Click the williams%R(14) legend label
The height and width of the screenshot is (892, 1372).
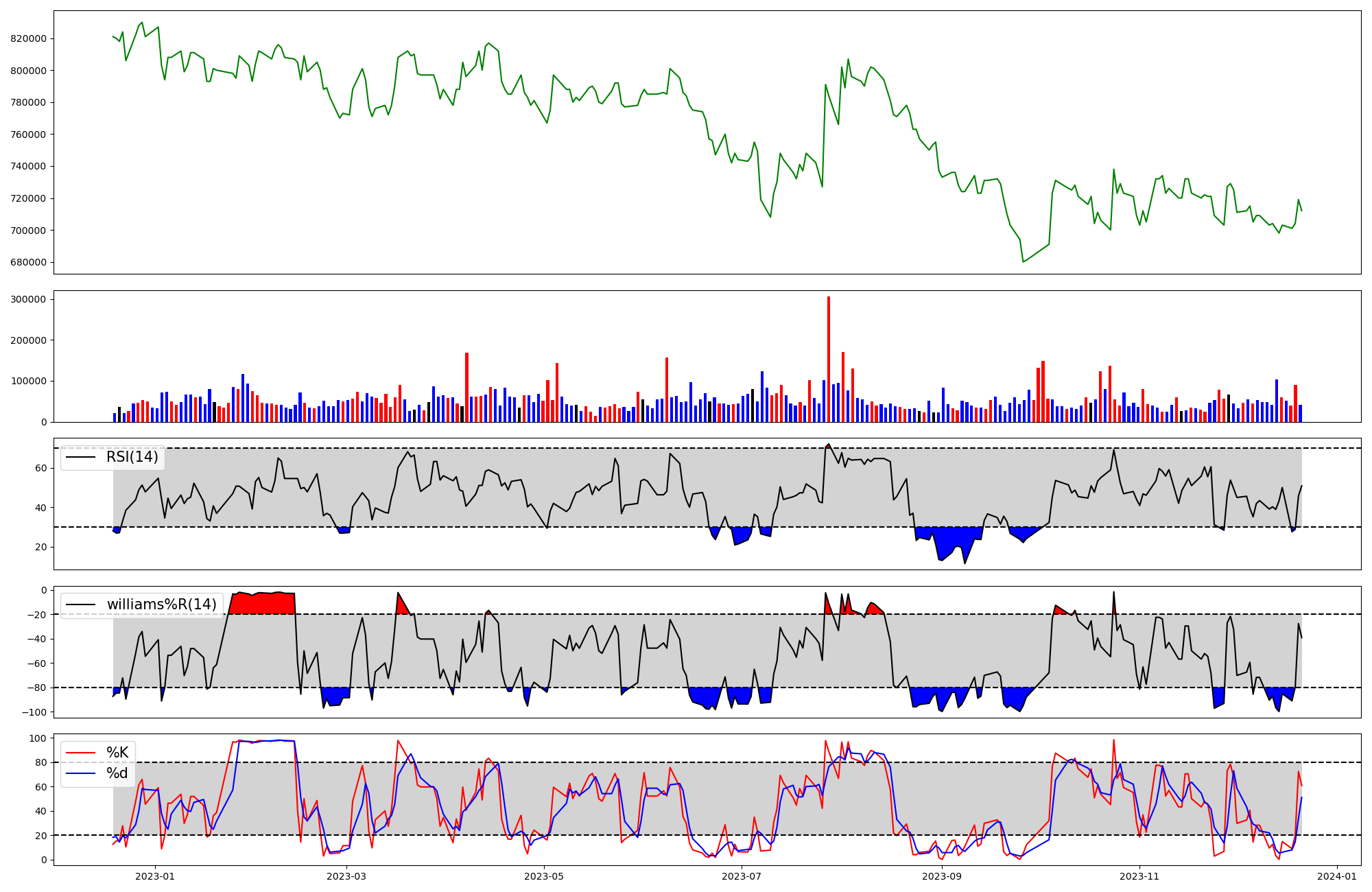tap(161, 605)
